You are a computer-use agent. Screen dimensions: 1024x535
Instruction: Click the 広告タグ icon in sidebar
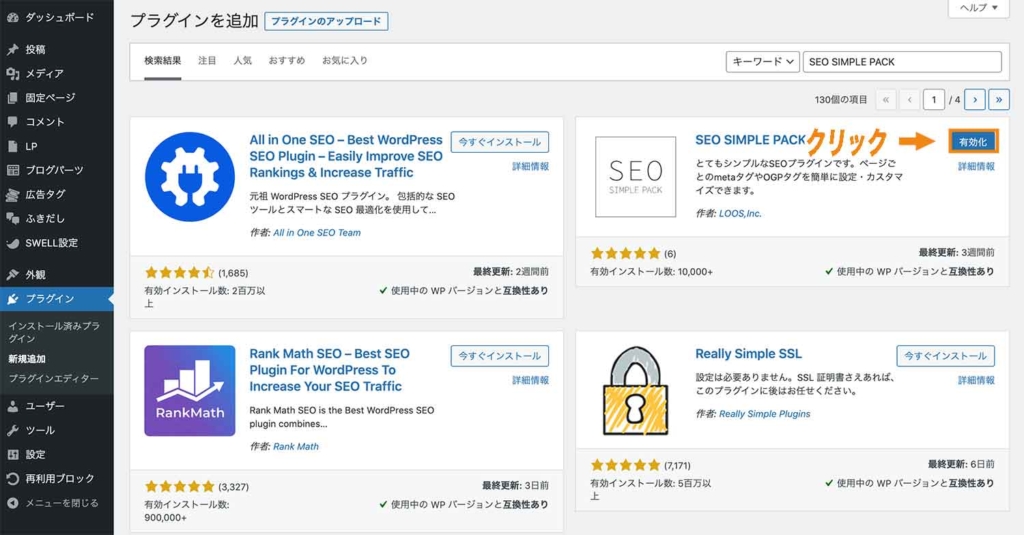12,195
